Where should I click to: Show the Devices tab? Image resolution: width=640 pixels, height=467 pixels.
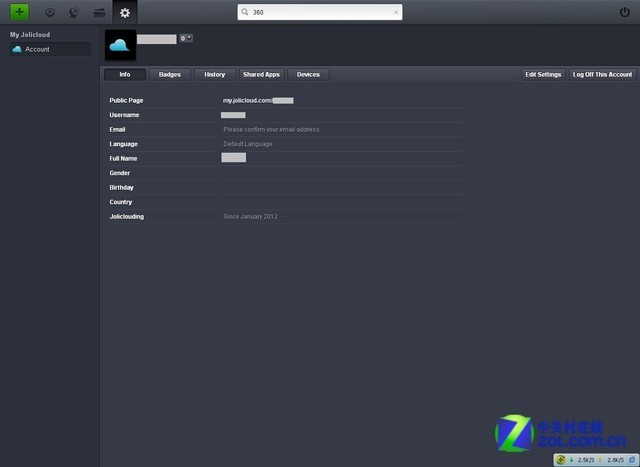[x=308, y=75]
